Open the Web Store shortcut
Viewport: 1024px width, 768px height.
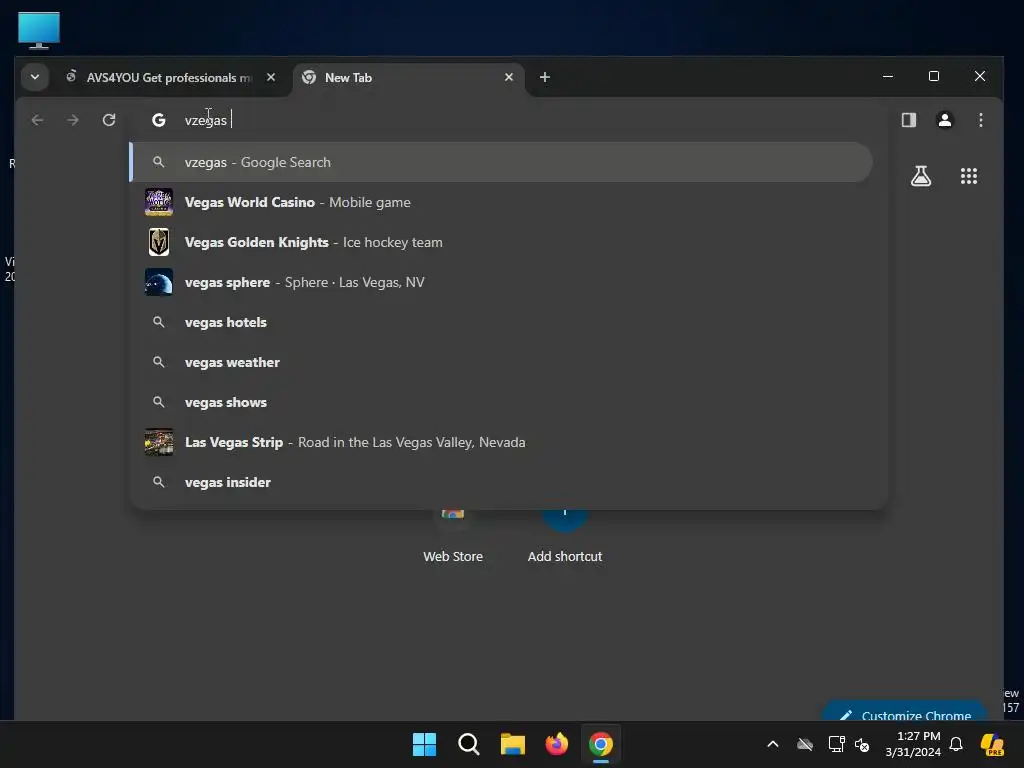click(453, 536)
